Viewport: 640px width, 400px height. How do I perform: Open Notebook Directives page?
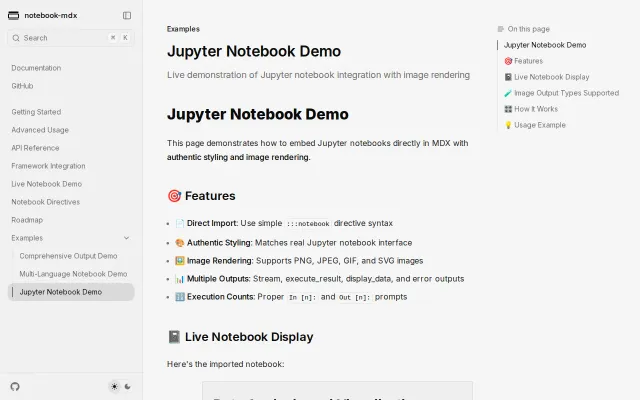tap(46, 202)
